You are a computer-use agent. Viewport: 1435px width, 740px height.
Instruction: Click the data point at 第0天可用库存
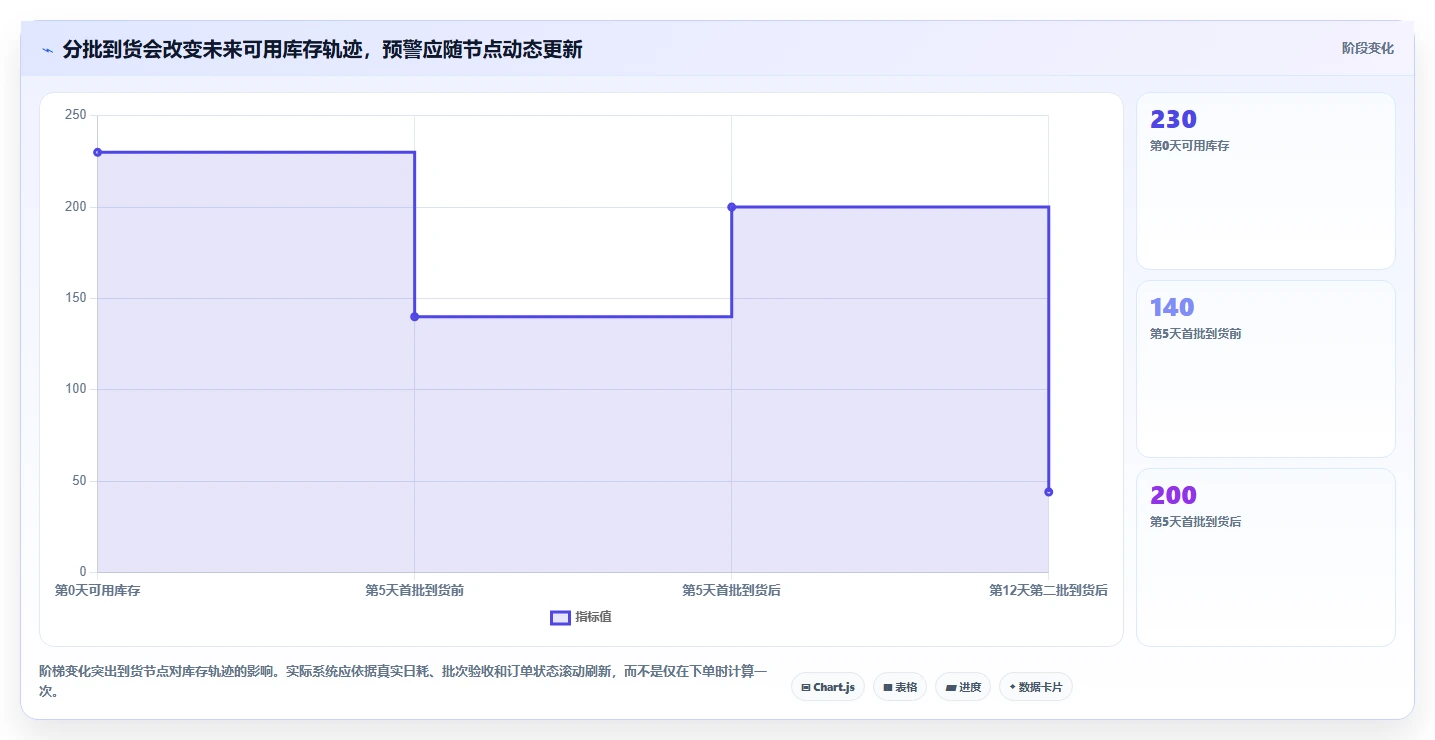[97, 152]
